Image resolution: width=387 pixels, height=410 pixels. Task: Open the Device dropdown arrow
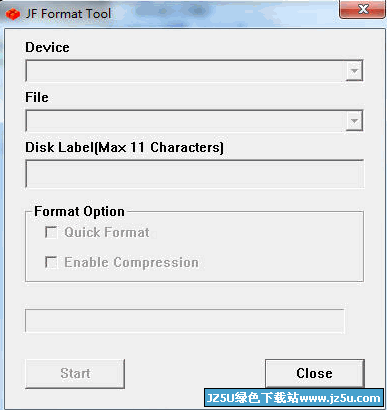coord(354,71)
